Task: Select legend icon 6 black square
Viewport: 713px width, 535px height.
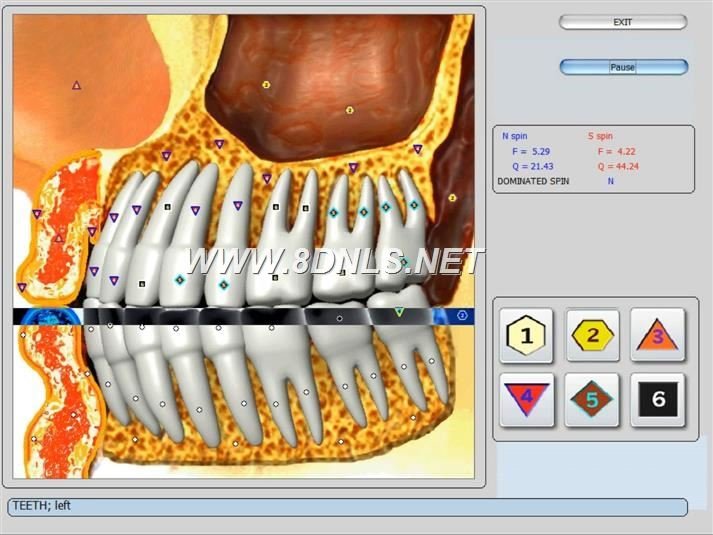Action: pos(657,400)
